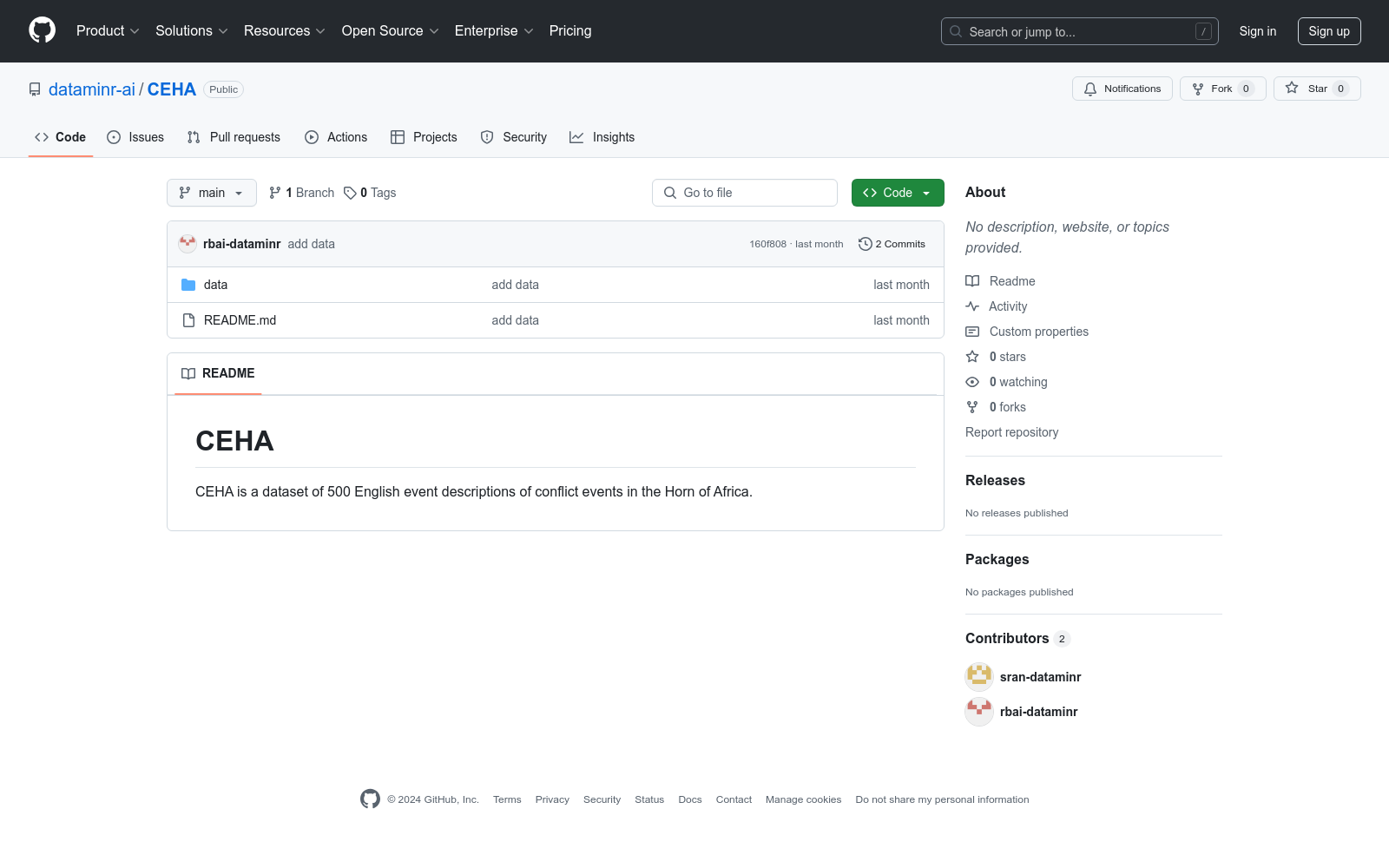Image resolution: width=1389 pixels, height=868 pixels.
Task: Click the fork icon in Fork button
Action: (1198, 89)
